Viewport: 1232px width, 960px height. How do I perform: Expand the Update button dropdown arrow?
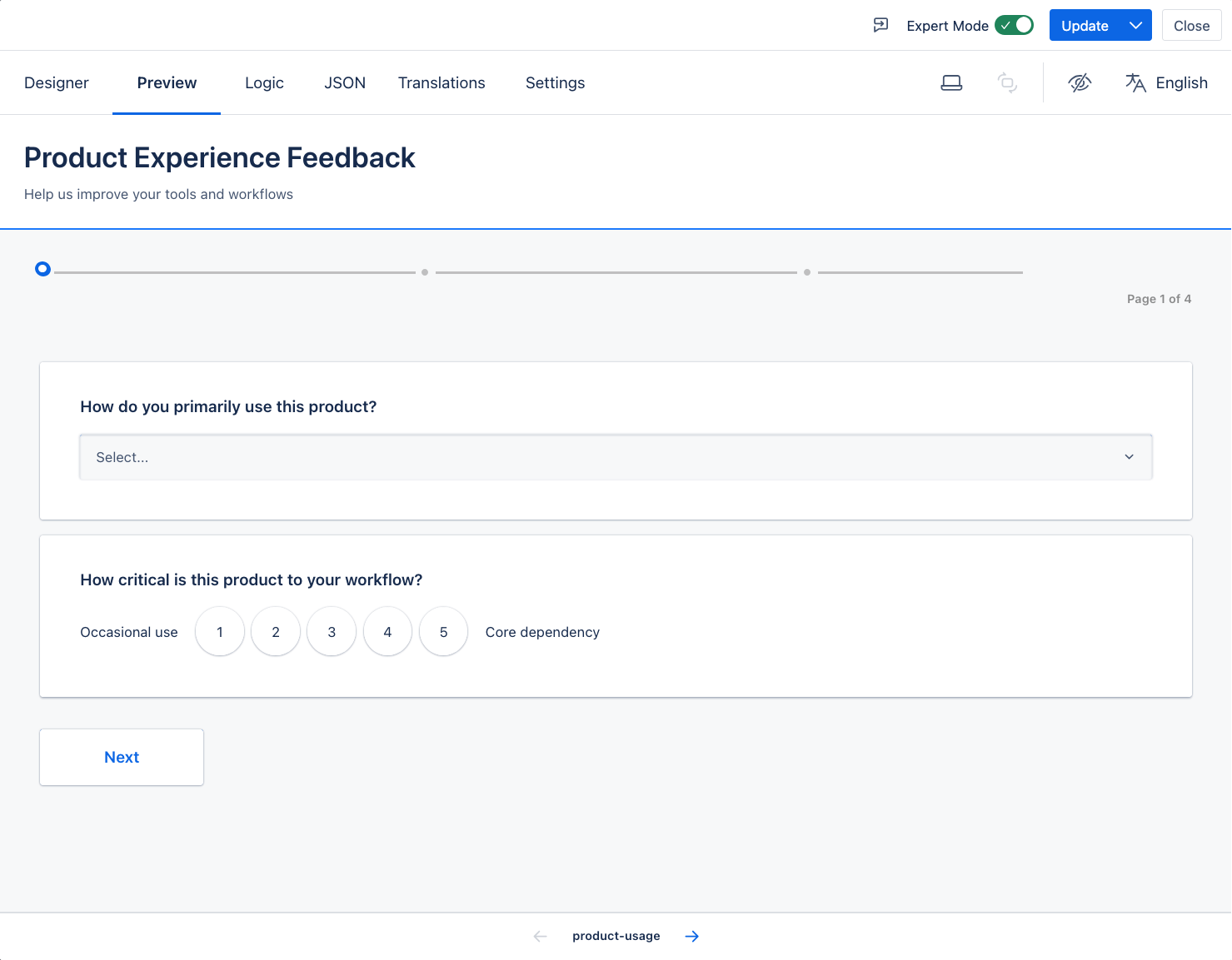click(1135, 25)
